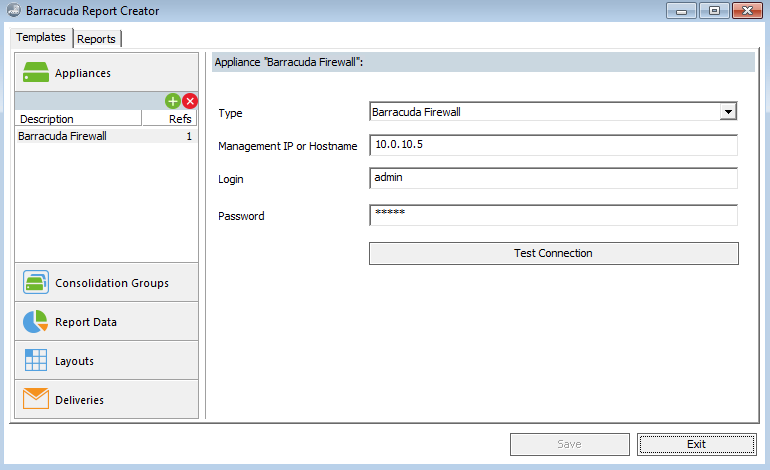Open the Layouts section label

(74, 361)
